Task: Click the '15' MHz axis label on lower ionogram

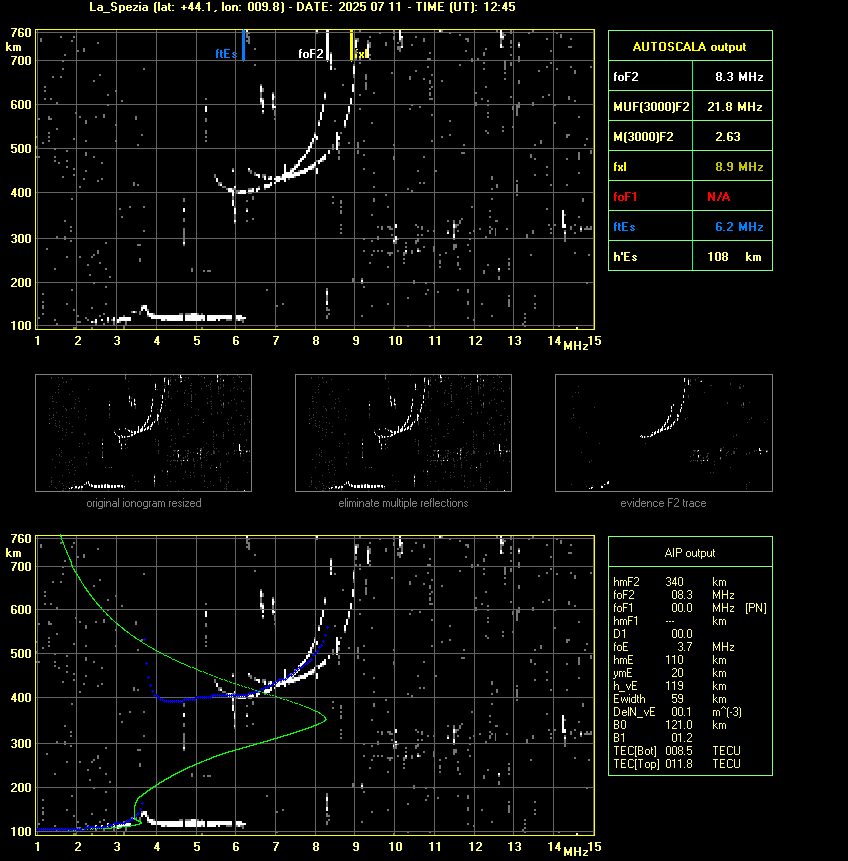Action: [x=595, y=846]
